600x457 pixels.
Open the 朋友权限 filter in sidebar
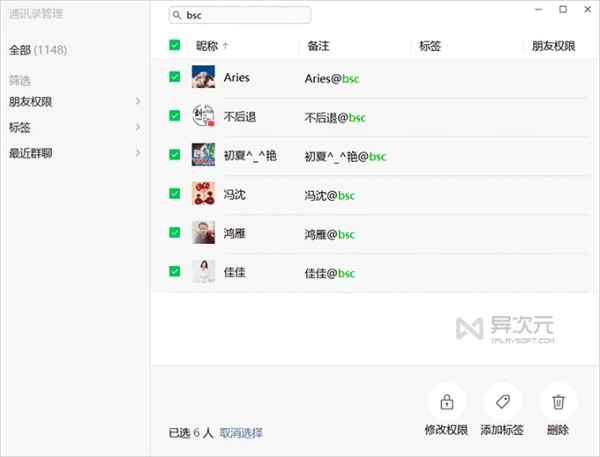pyautogui.click(x=75, y=102)
